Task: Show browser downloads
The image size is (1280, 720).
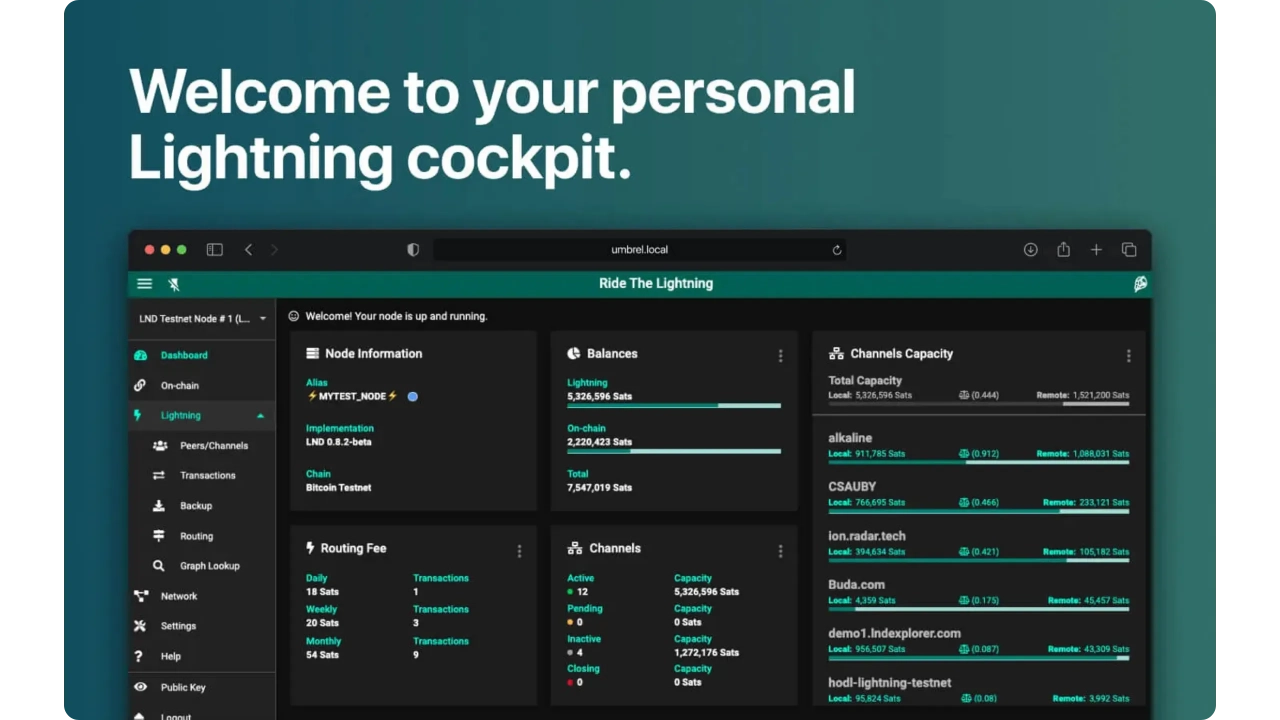Action: 1030,250
